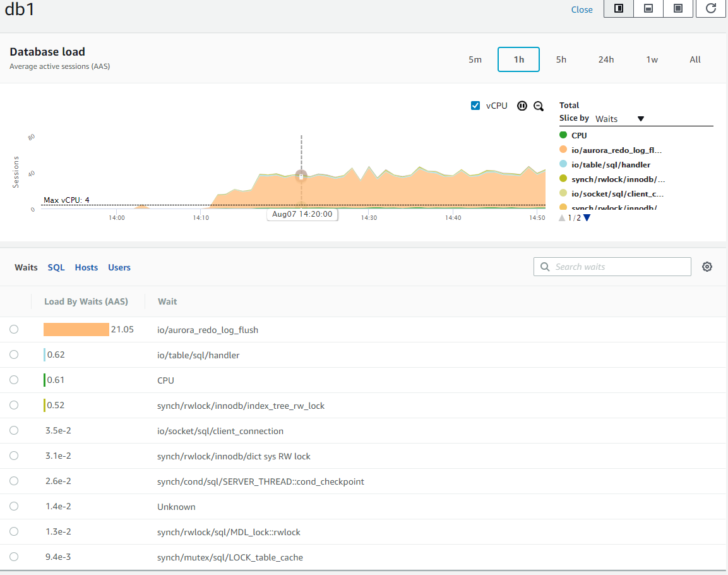Select the split side-panel layout icon

(618, 8)
